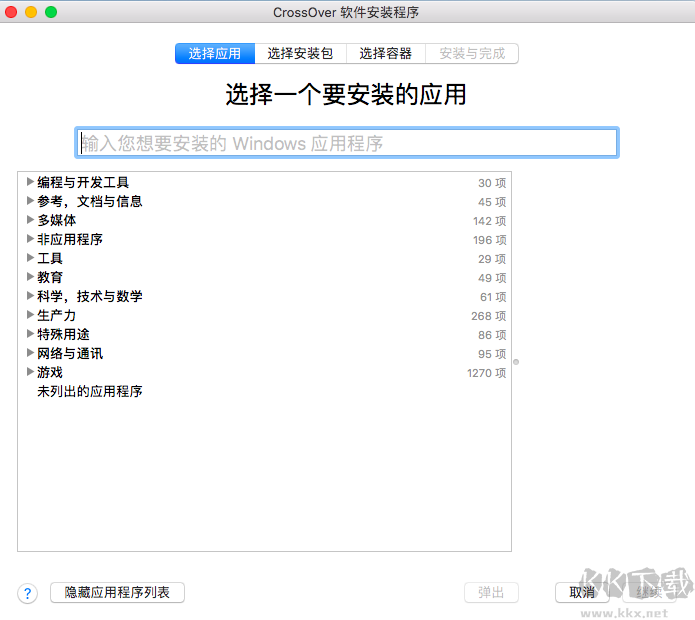The width and height of the screenshot is (695, 620).
Task: Select the 工具 row label
Action: 50,258
